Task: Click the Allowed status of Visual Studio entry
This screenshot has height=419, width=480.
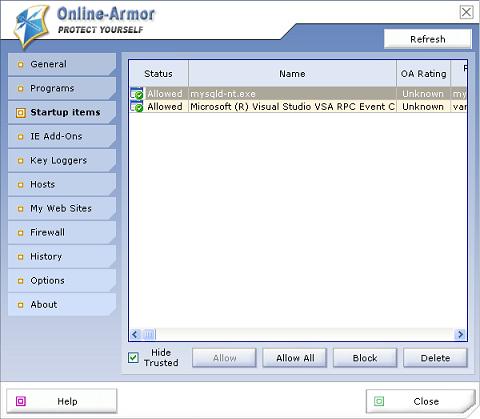Action: [x=165, y=106]
